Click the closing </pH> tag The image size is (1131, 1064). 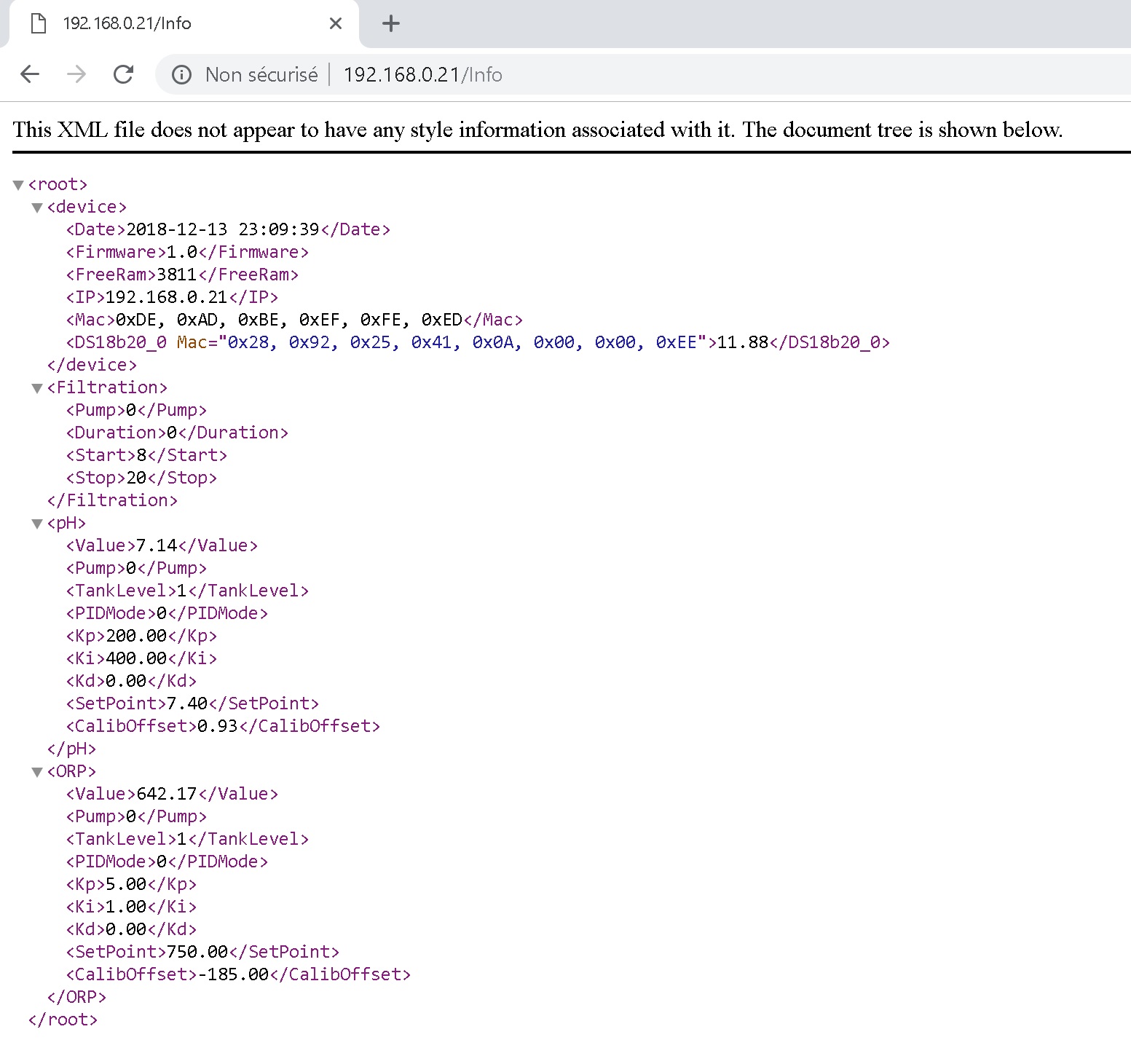pyautogui.click(x=71, y=749)
